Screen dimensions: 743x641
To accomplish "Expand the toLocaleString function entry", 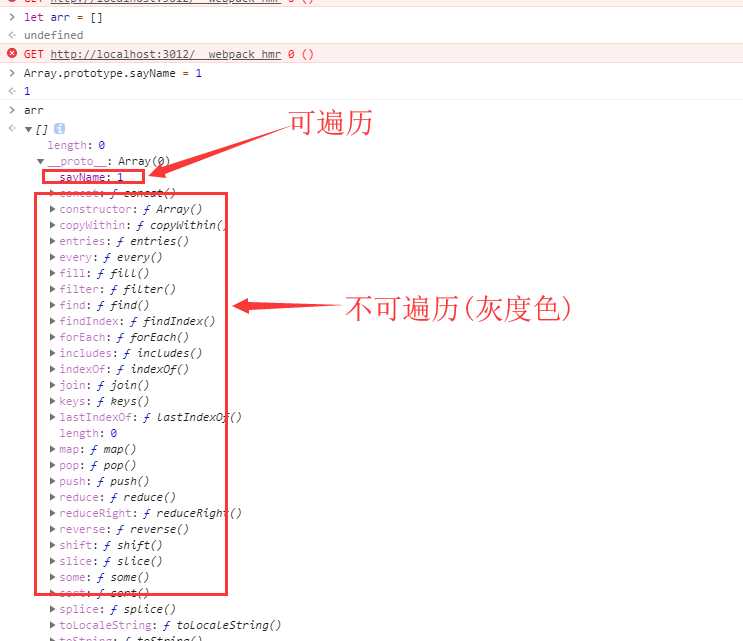I will point(53,625).
